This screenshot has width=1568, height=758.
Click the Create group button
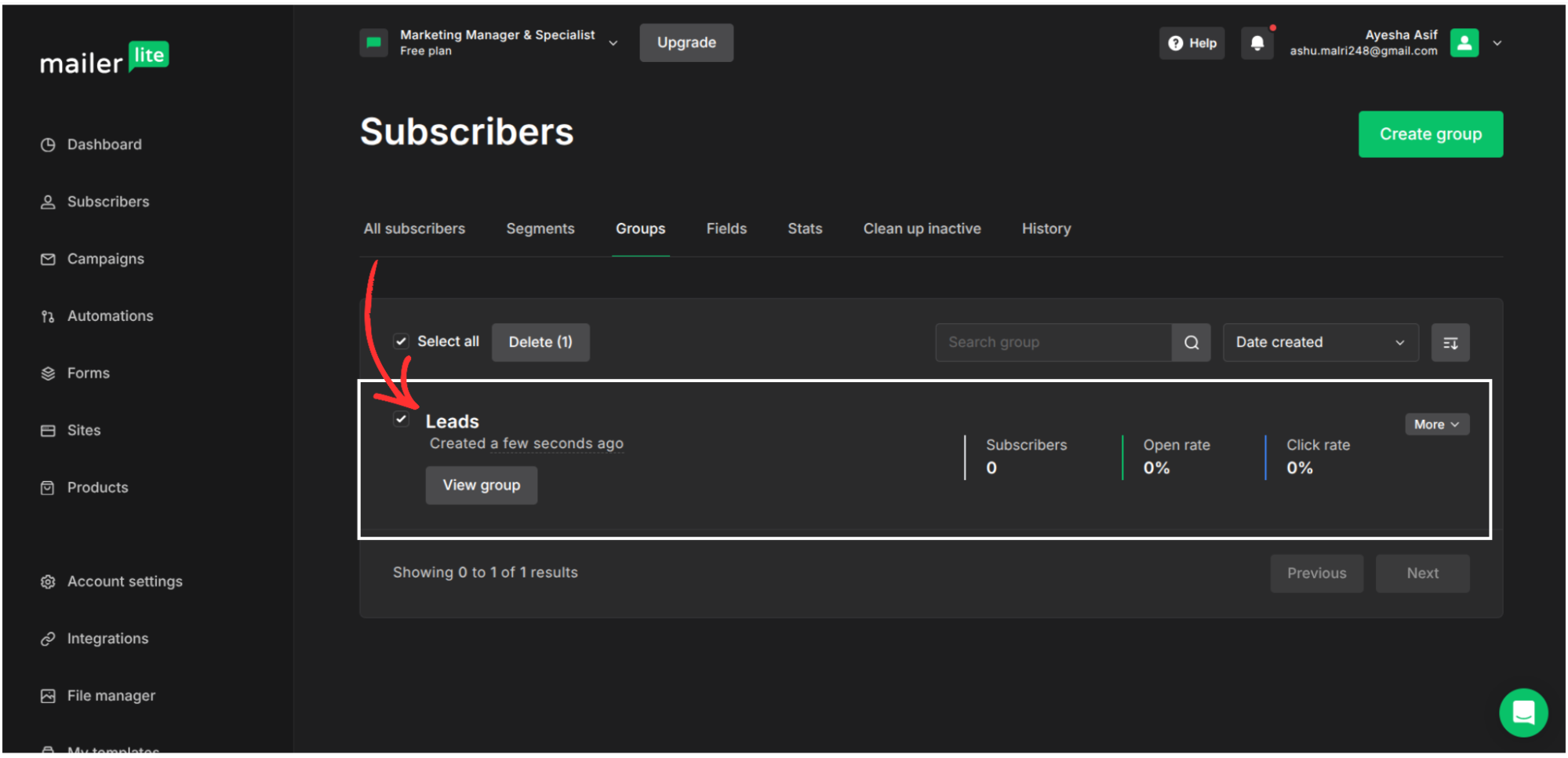1430,134
